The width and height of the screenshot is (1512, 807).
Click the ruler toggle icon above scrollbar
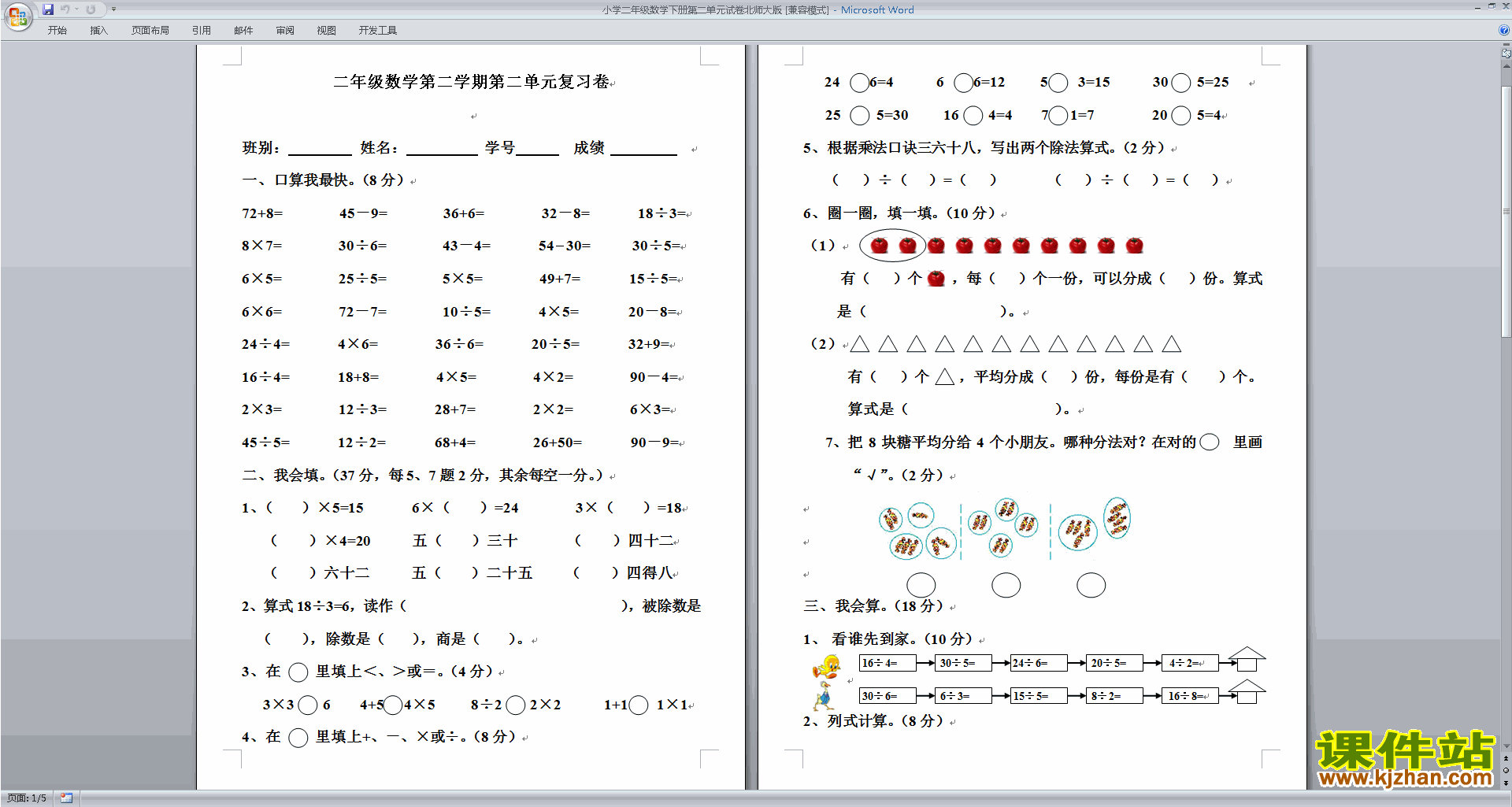click(x=1506, y=54)
